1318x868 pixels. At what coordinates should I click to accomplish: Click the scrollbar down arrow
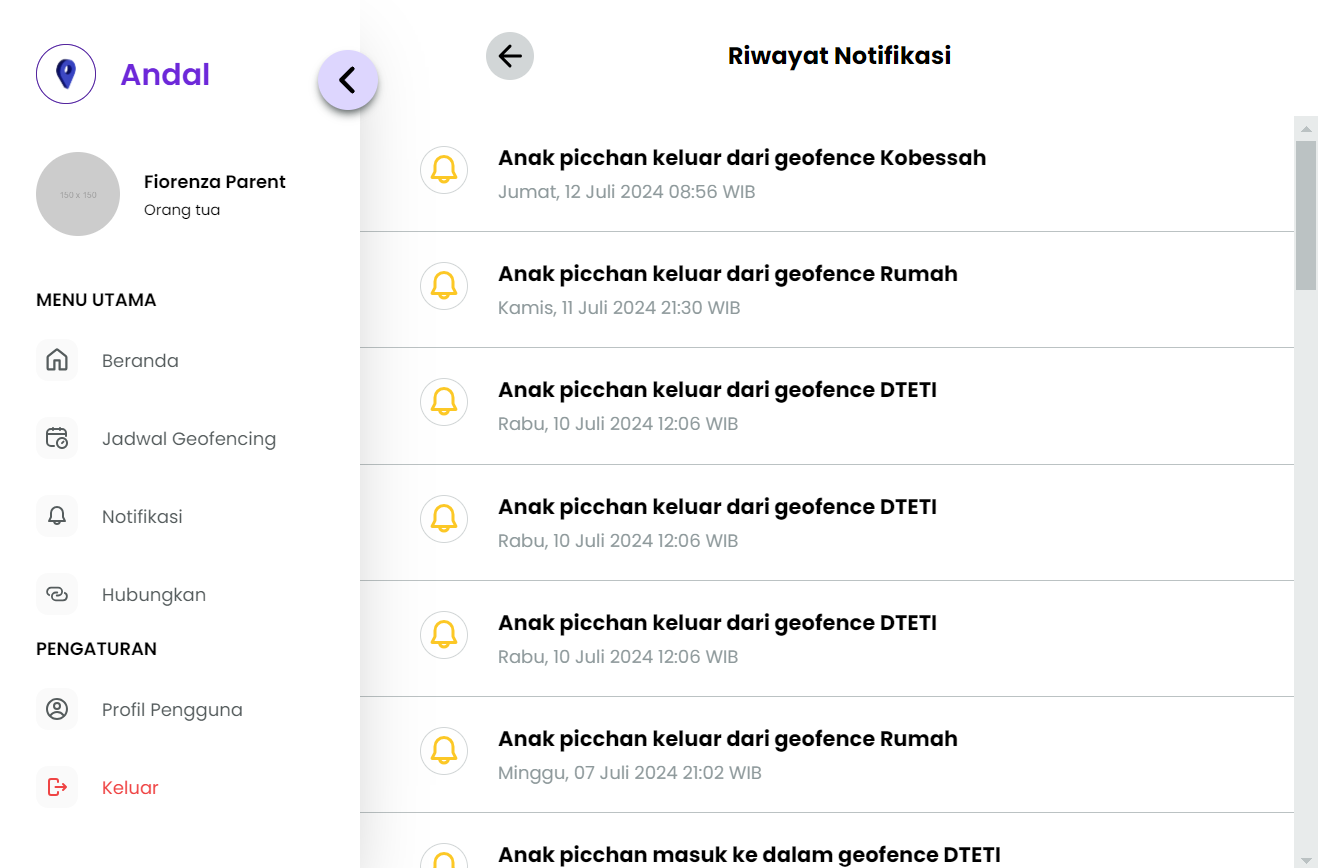(1306, 859)
